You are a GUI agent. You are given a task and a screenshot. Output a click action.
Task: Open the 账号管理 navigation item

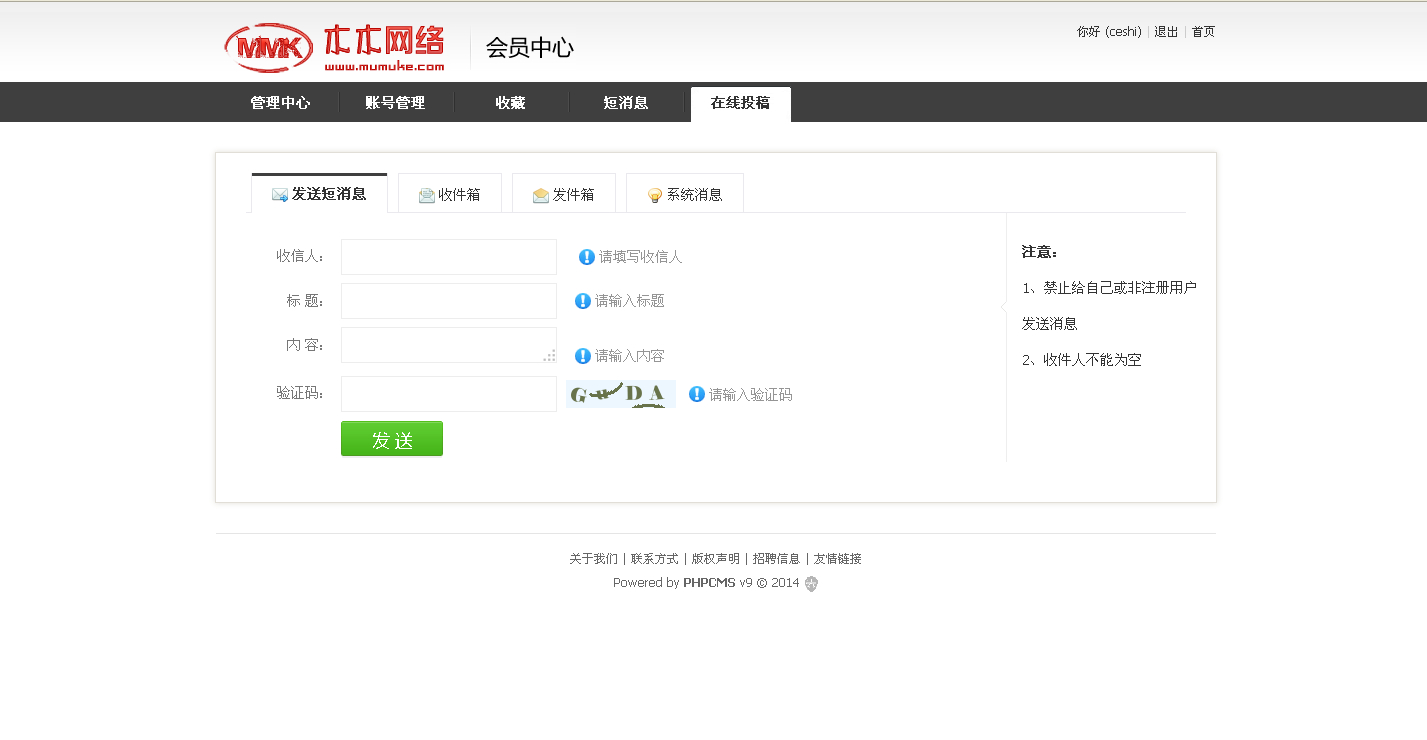(x=395, y=103)
